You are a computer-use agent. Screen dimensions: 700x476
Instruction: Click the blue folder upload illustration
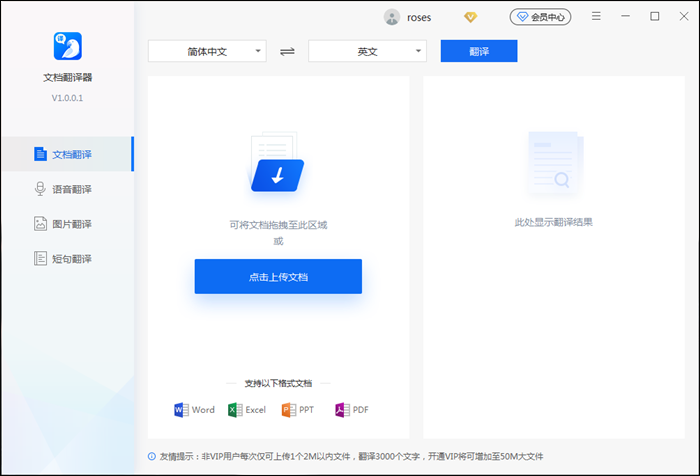tap(277, 163)
